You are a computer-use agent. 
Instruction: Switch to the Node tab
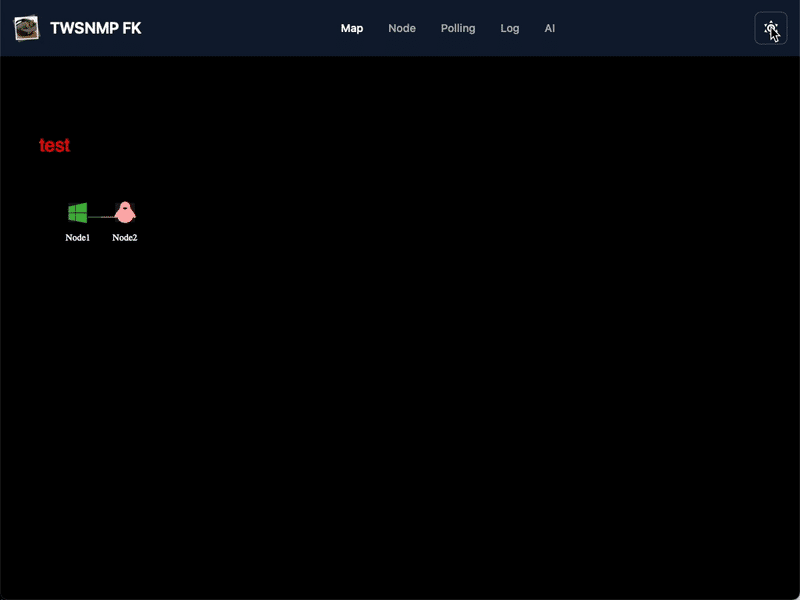402,28
